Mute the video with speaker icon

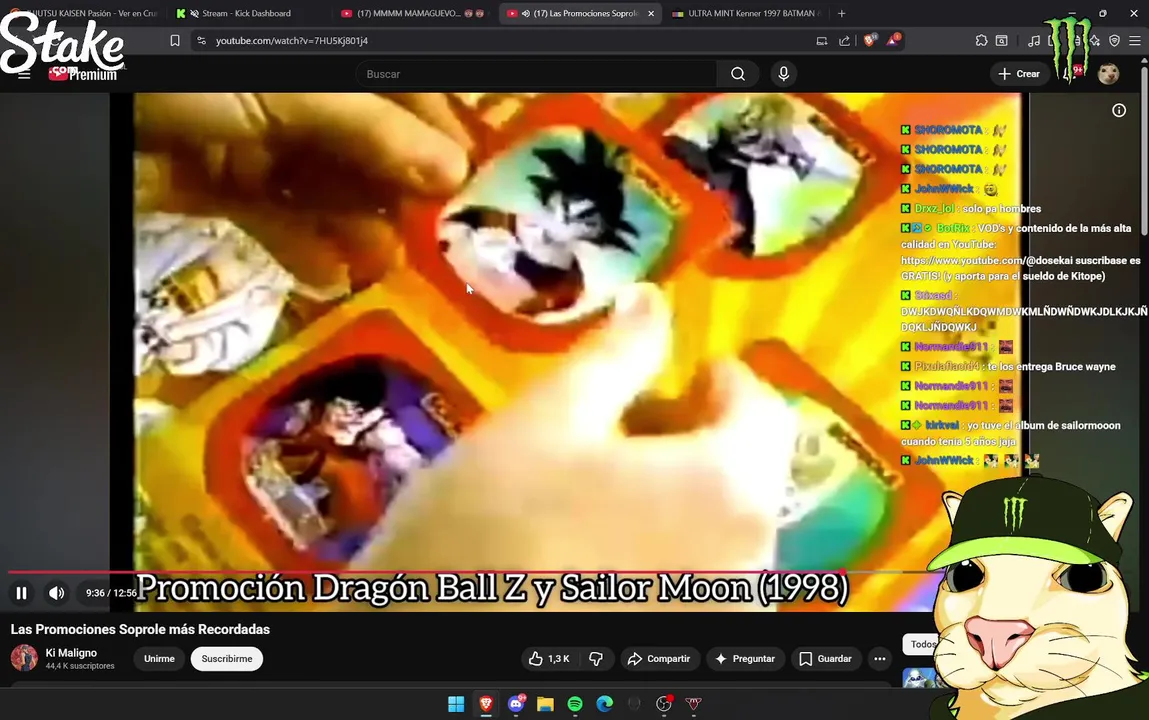tap(56, 593)
